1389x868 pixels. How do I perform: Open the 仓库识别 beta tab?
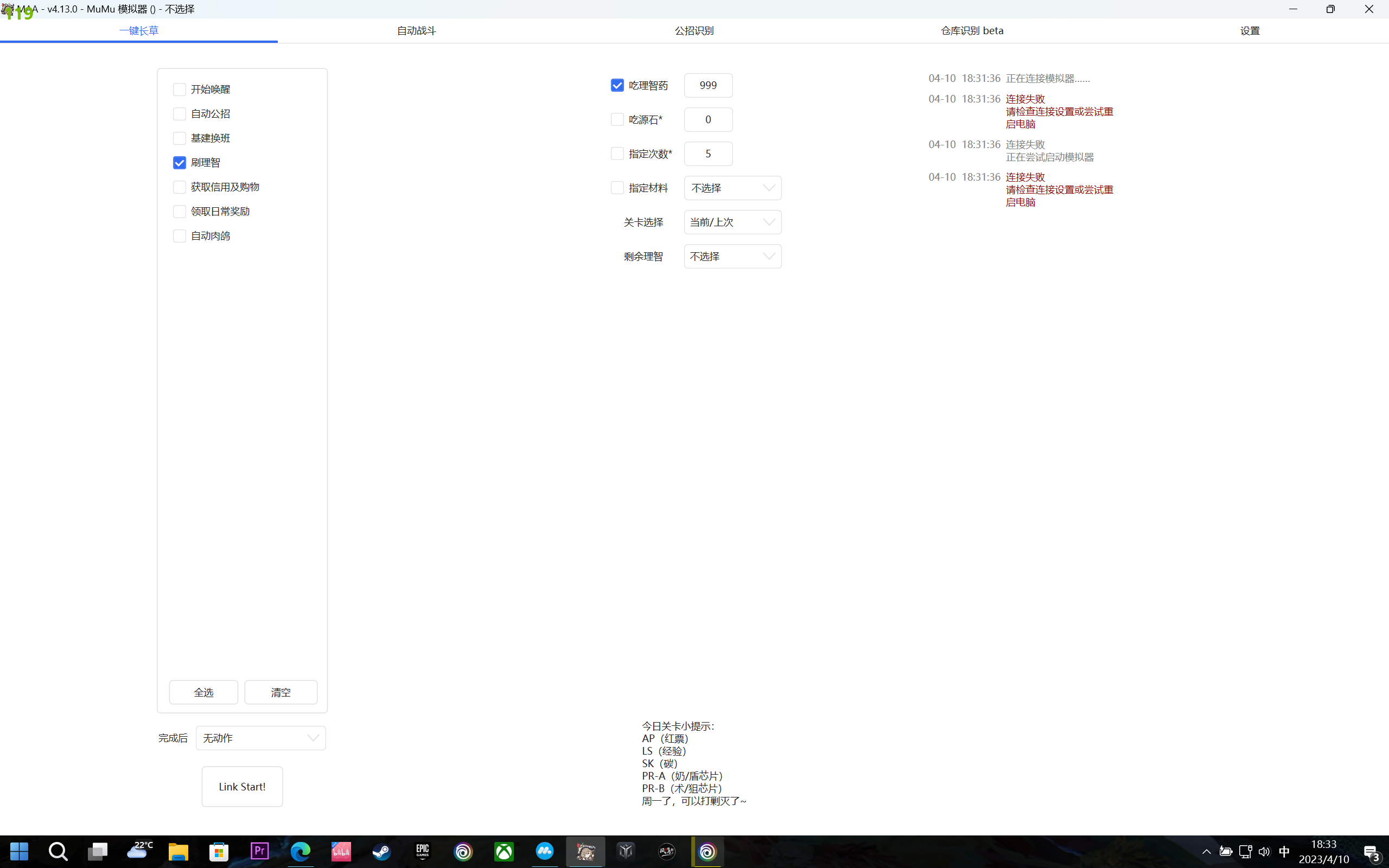click(972, 30)
